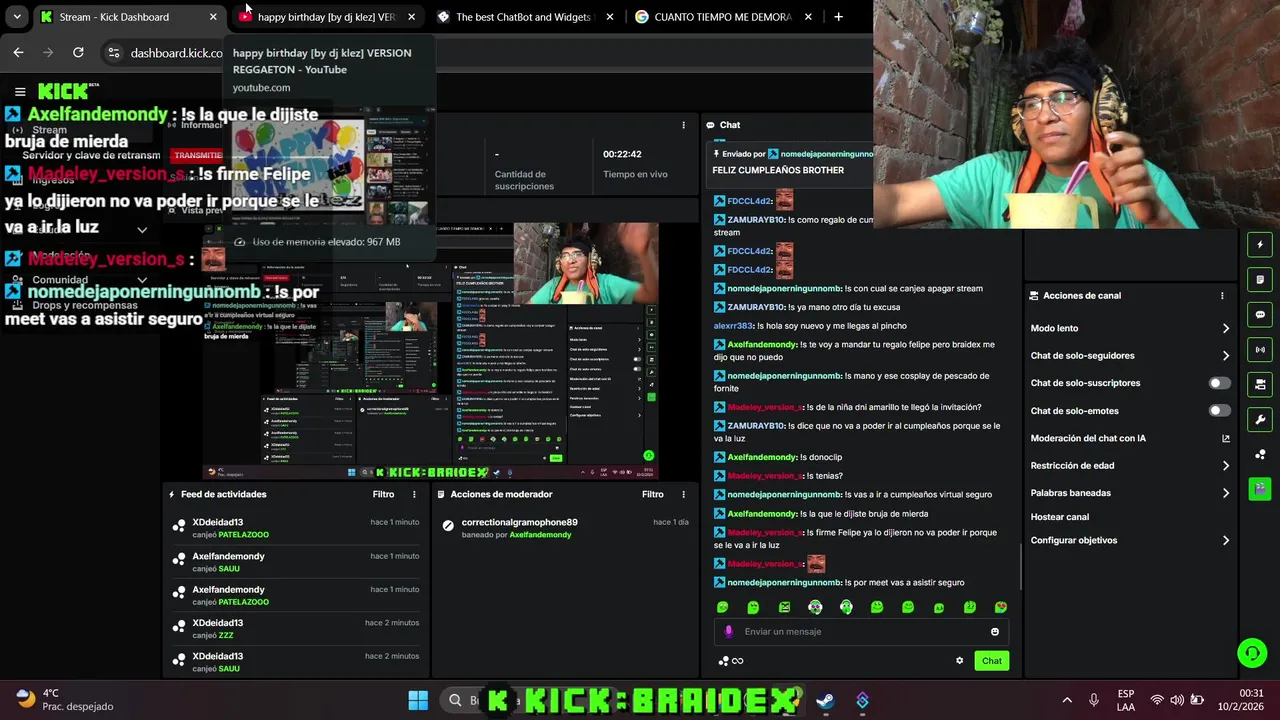Image resolution: width=1280 pixels, height=720 pixels.
Task: Expand Configurar objetivos options
Action: (1226, 541)
